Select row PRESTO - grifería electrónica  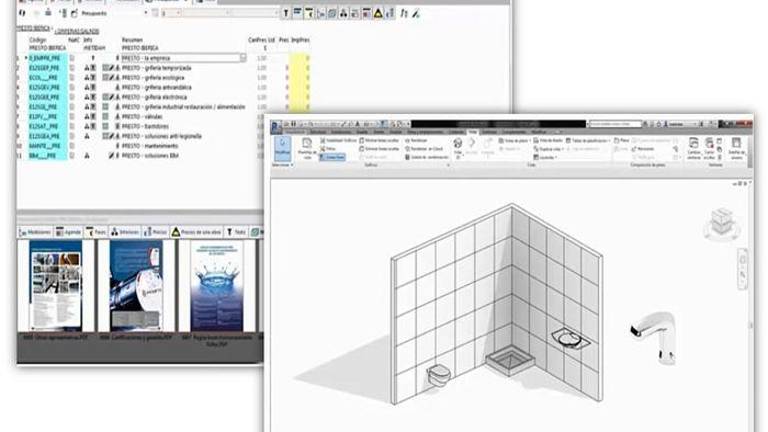(154, 97)
